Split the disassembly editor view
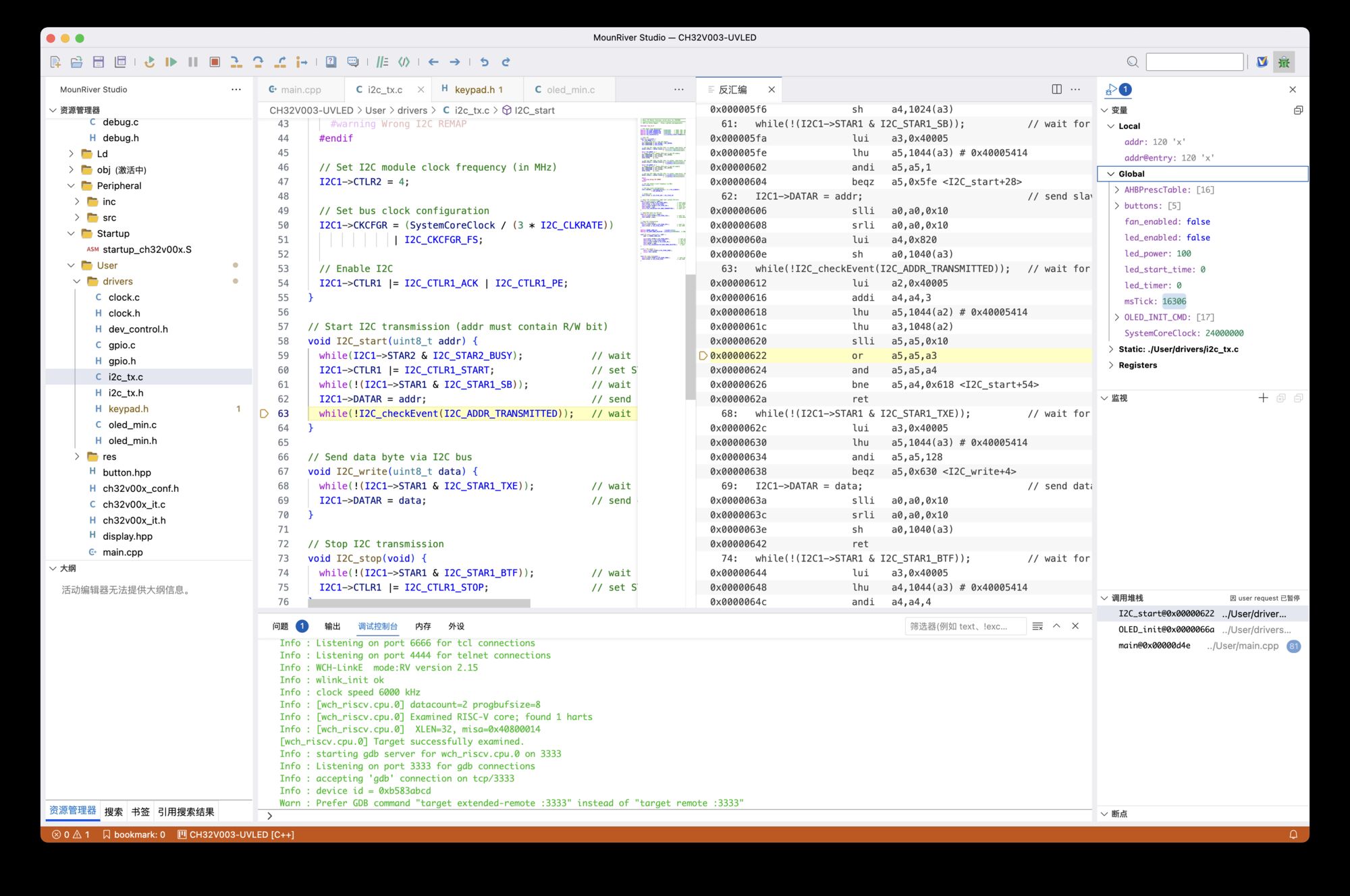Viewport: 1350px width, 896px height. (1056, 89)
